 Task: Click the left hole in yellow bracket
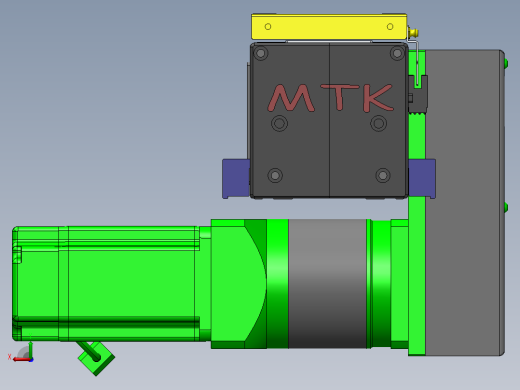268,27
